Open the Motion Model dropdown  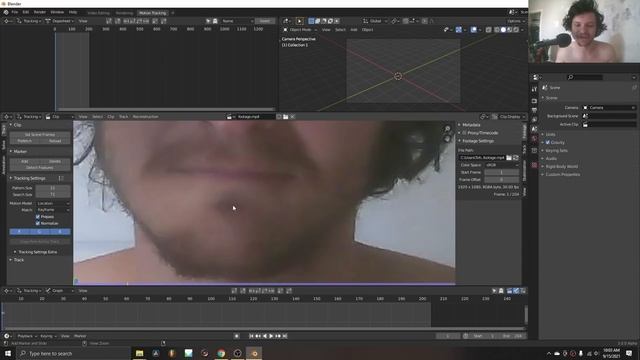[x=53, y=203]
